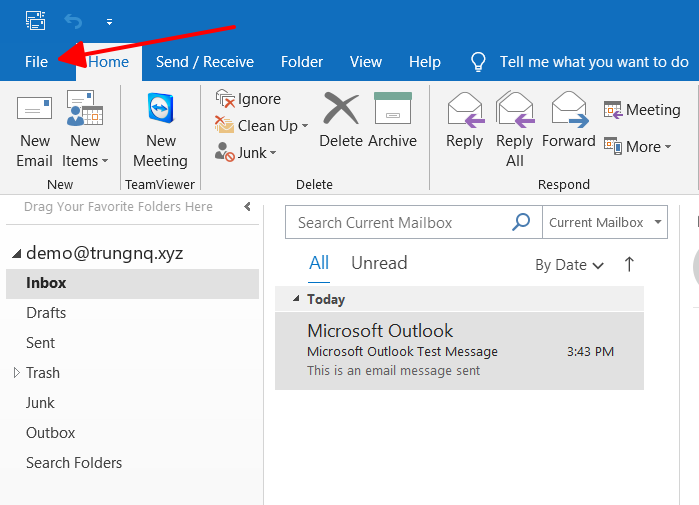Show All messages filter

[x=319, y=263]
